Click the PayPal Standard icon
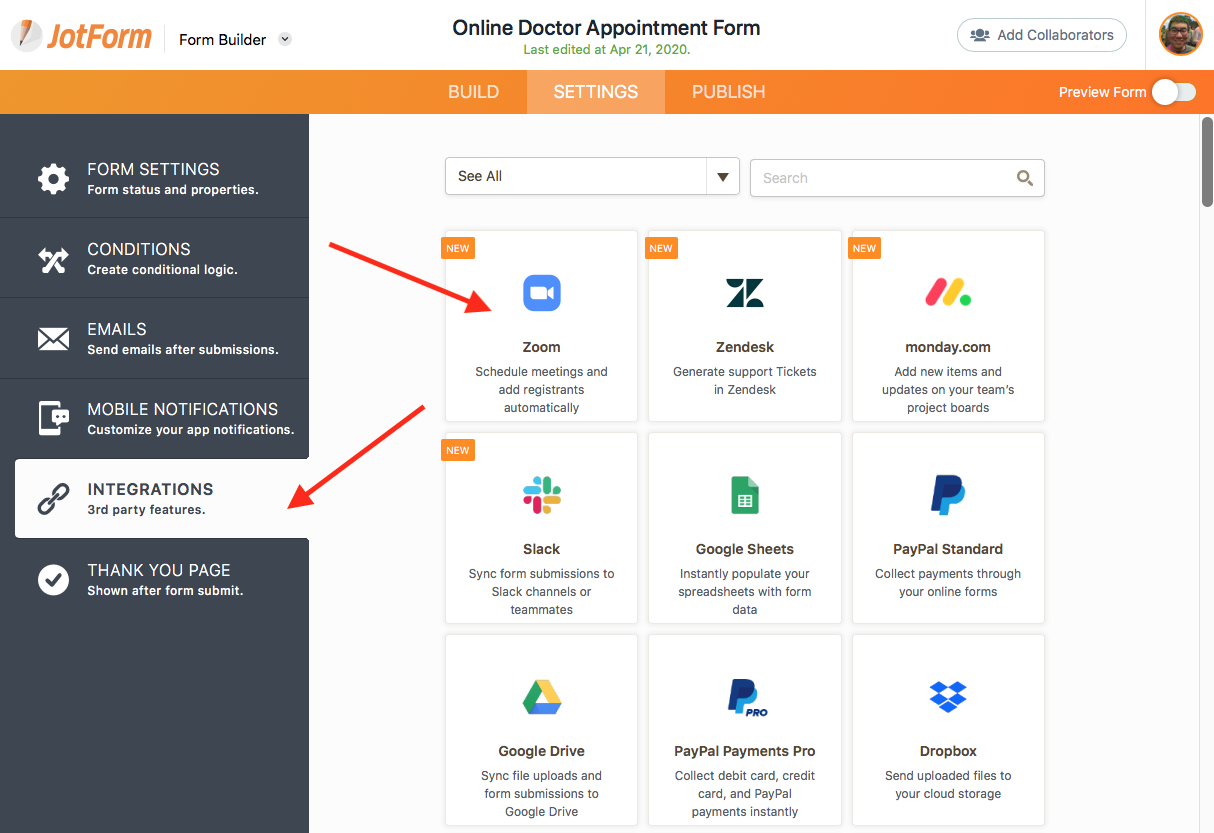Viewport: 1214px width, 833px height. pyautogui.click(x=948, y=495)
